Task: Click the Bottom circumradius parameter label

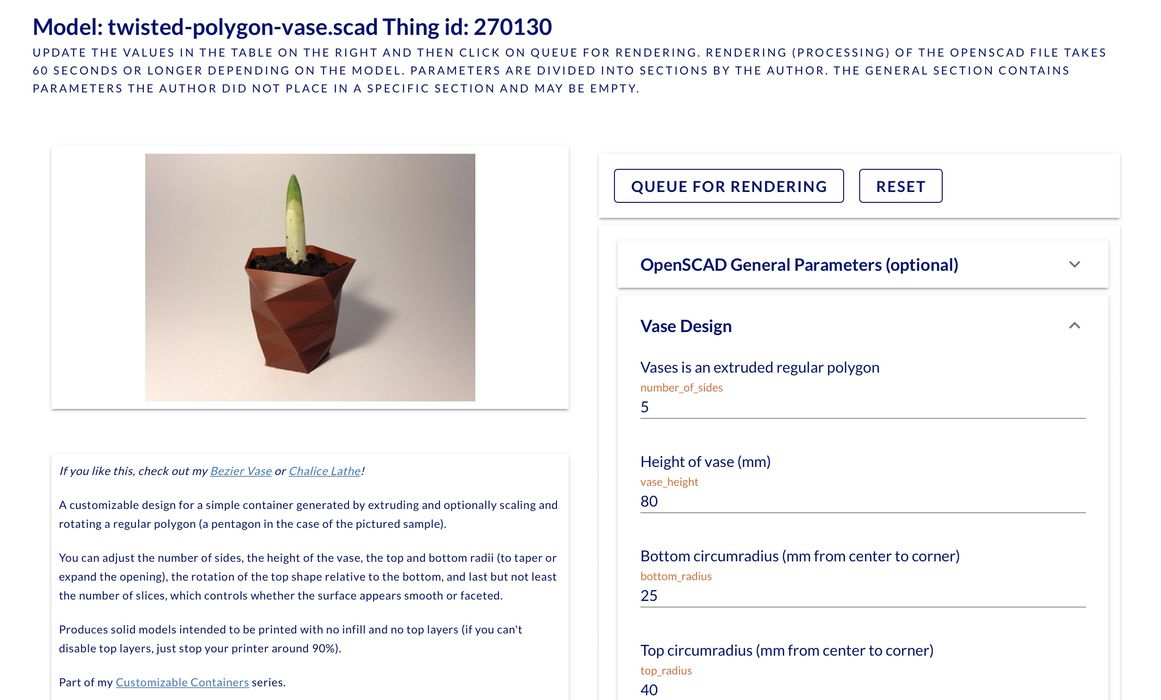Action: 799,556
